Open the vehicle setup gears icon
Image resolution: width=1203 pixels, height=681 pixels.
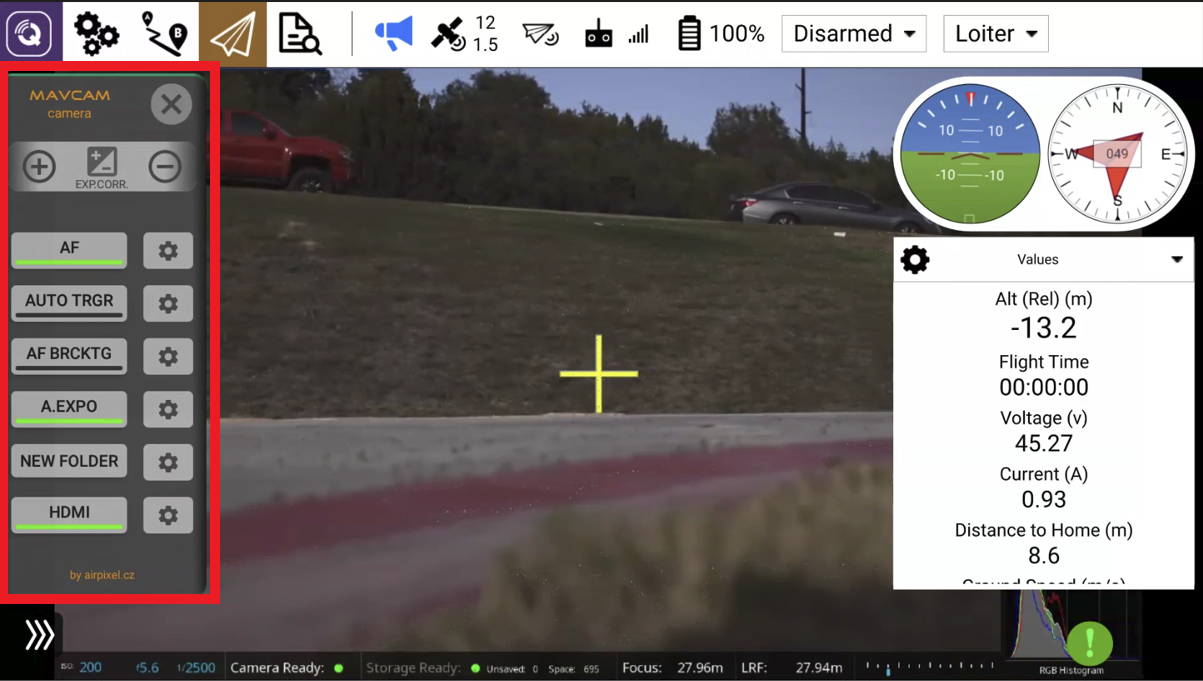coord(96,34)
